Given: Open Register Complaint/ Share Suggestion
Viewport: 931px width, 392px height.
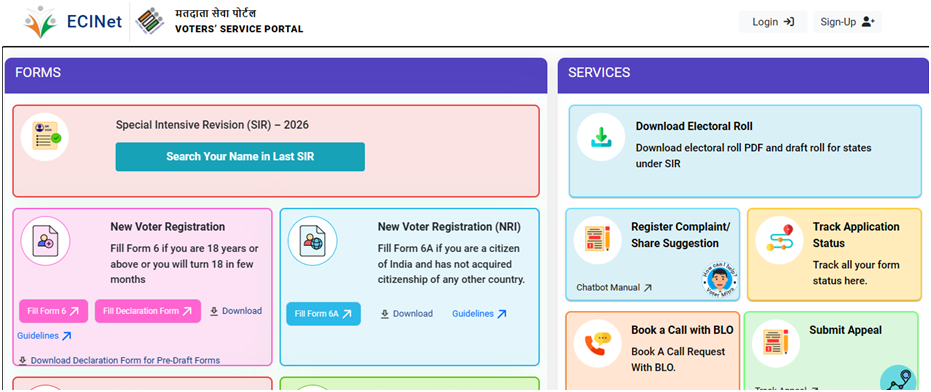Looking at the screenshot, I should click(x=680, y=235).
